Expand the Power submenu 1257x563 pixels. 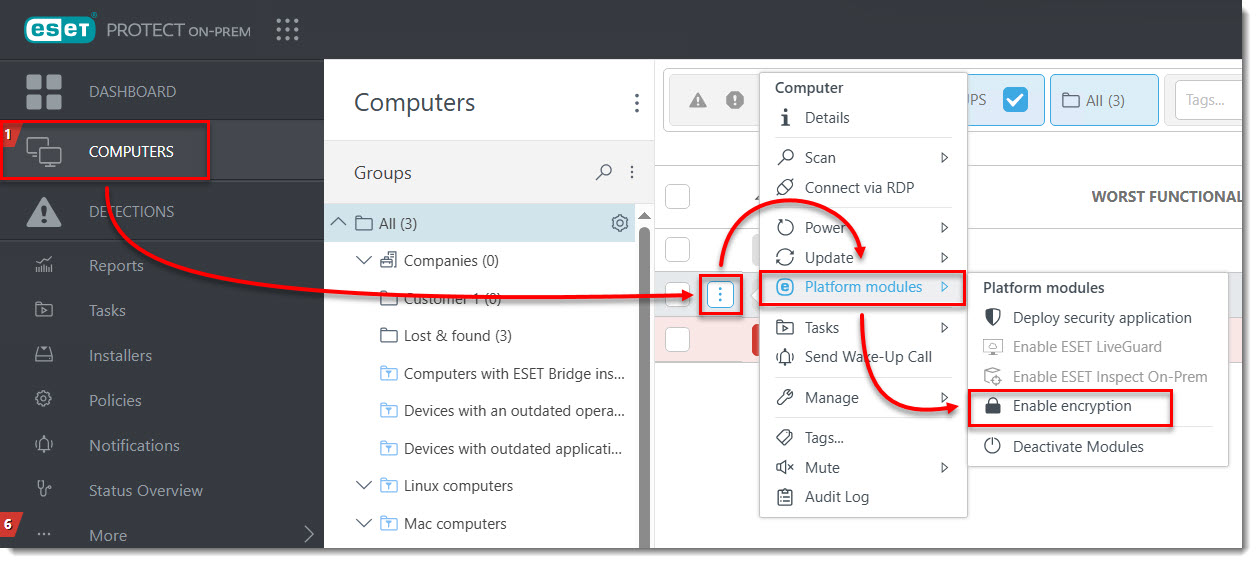click(x=864, y=228)
